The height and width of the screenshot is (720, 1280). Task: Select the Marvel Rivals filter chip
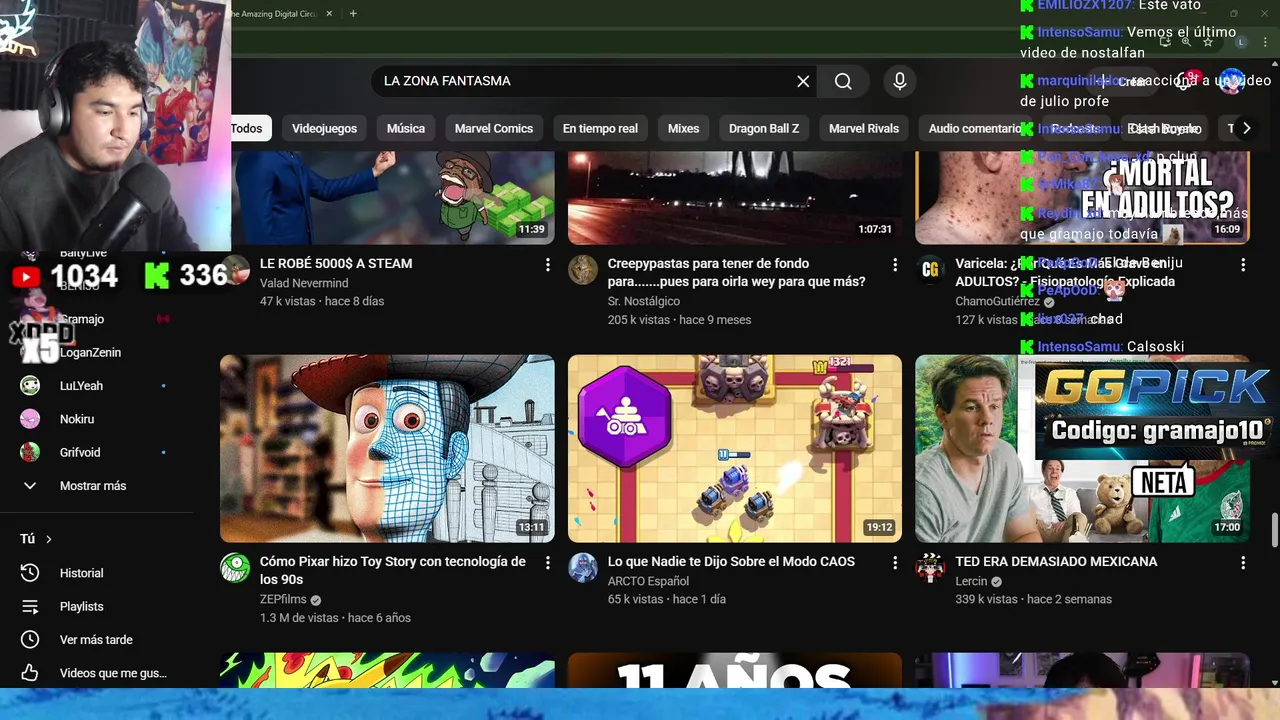click(x=864, y=128)
